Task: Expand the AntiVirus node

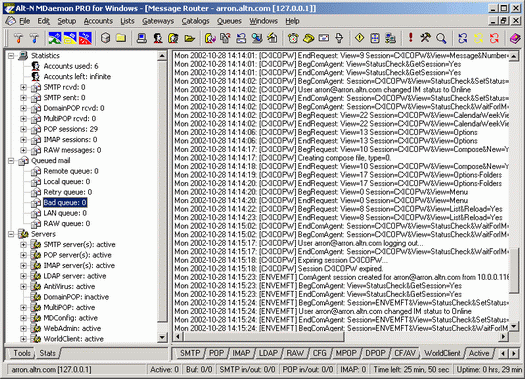Action: (x=23, y=287)
